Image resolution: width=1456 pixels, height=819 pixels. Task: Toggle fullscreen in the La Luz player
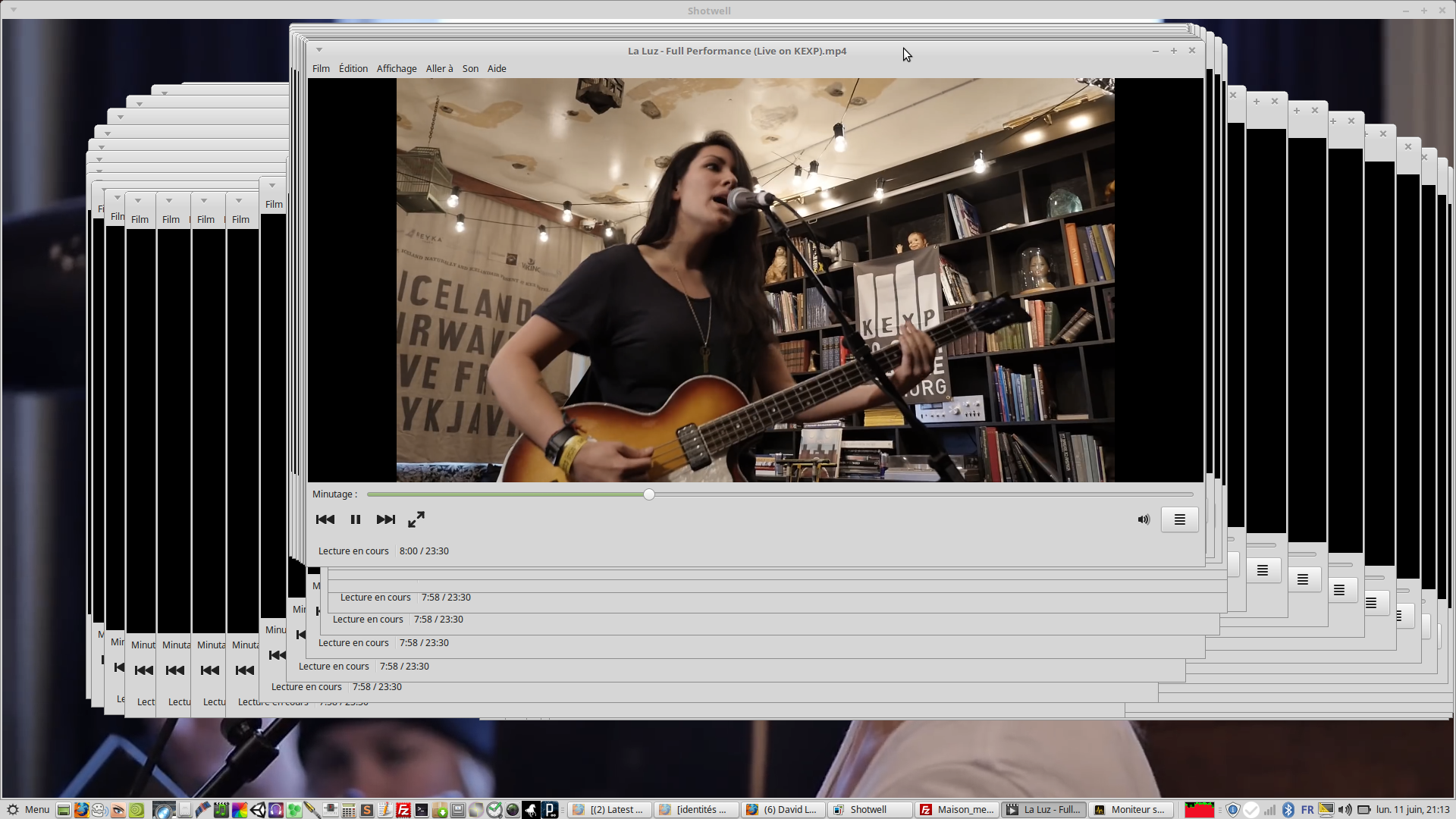[x=416, y=519]
